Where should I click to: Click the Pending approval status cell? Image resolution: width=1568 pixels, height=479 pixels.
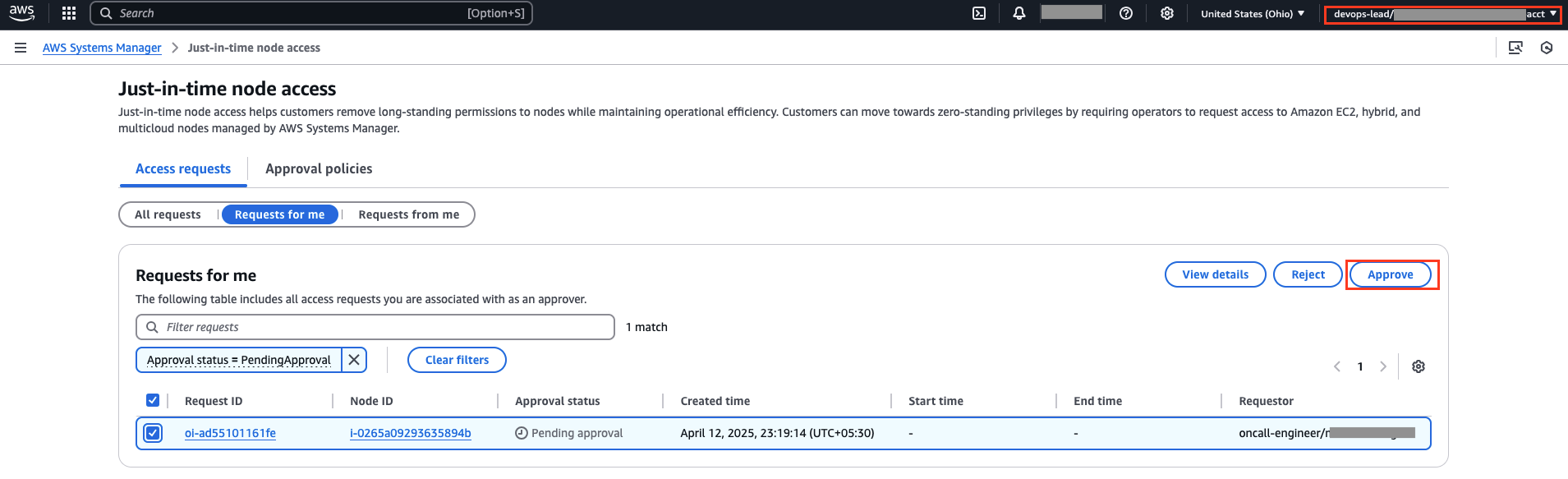[569, 433]
